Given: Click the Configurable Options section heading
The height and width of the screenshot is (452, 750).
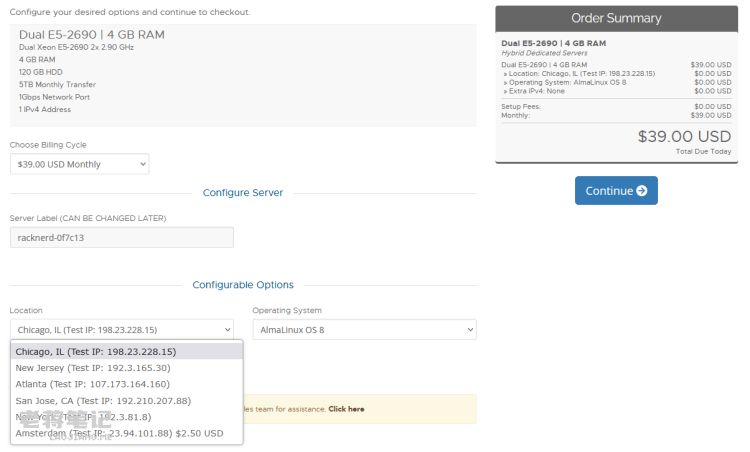Looking at the screenshot, I should click(x=242, y=285).
